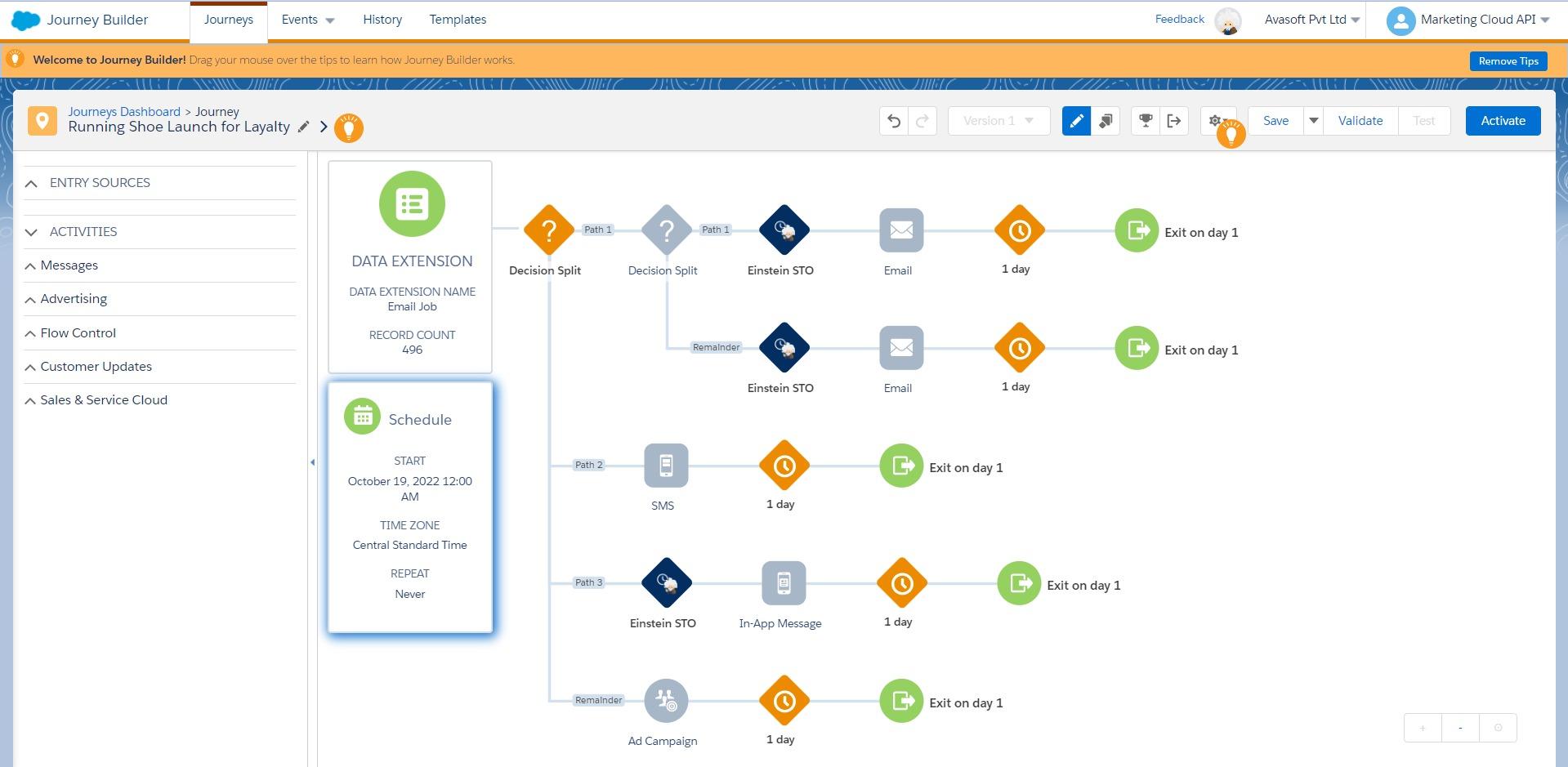Image resolution: width=1568 pixels, height=767 pixels.
Task: Open the 1 day wait after SMS
Action: pos(784,466)
